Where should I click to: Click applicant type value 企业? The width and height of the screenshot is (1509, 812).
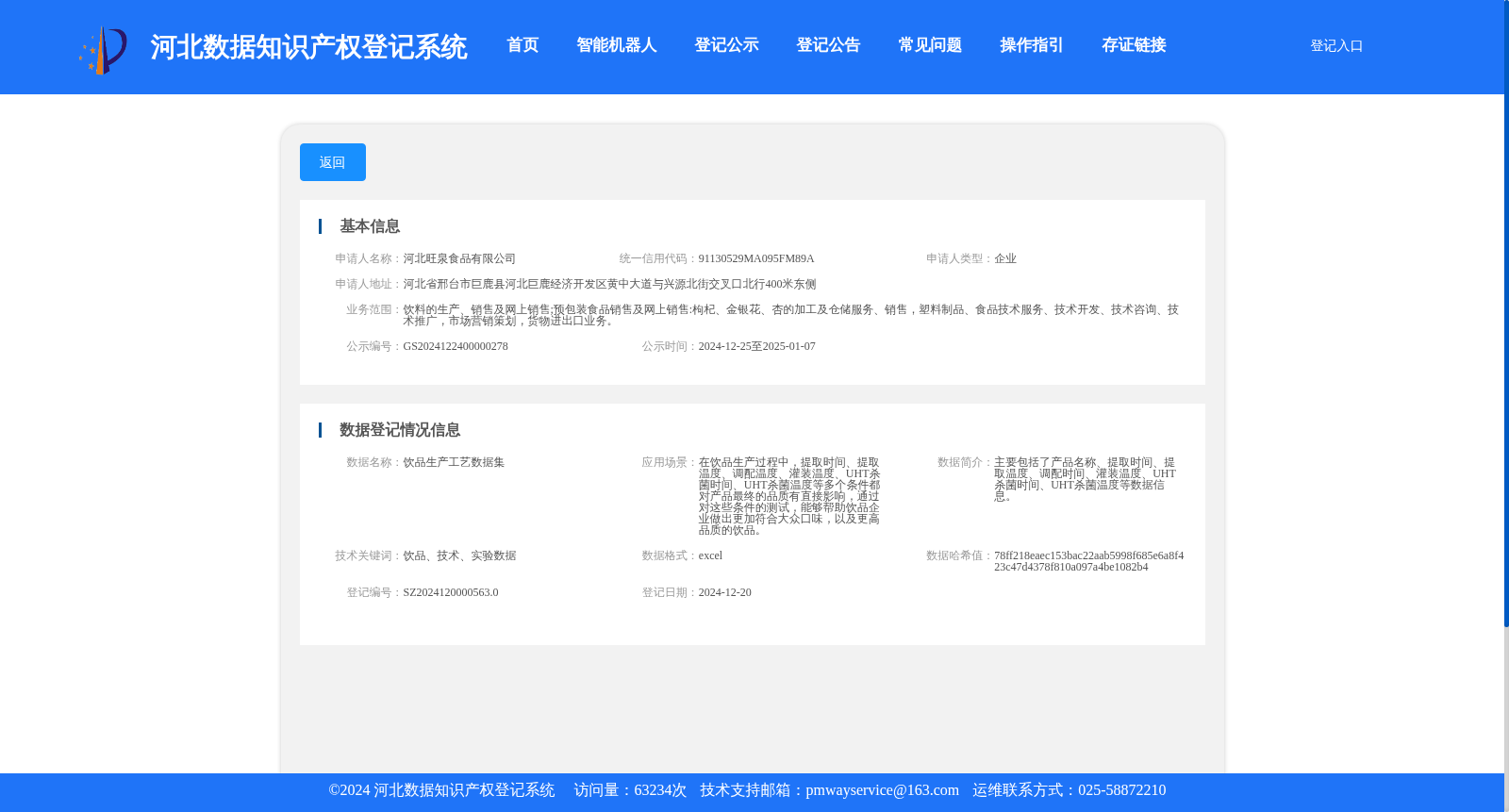pos(1005,258)
